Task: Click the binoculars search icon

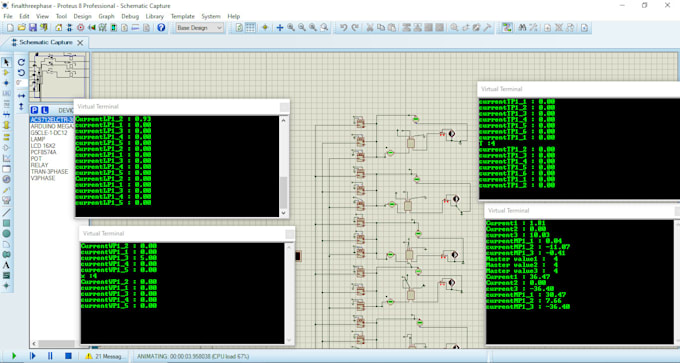Action: point(522,28)
